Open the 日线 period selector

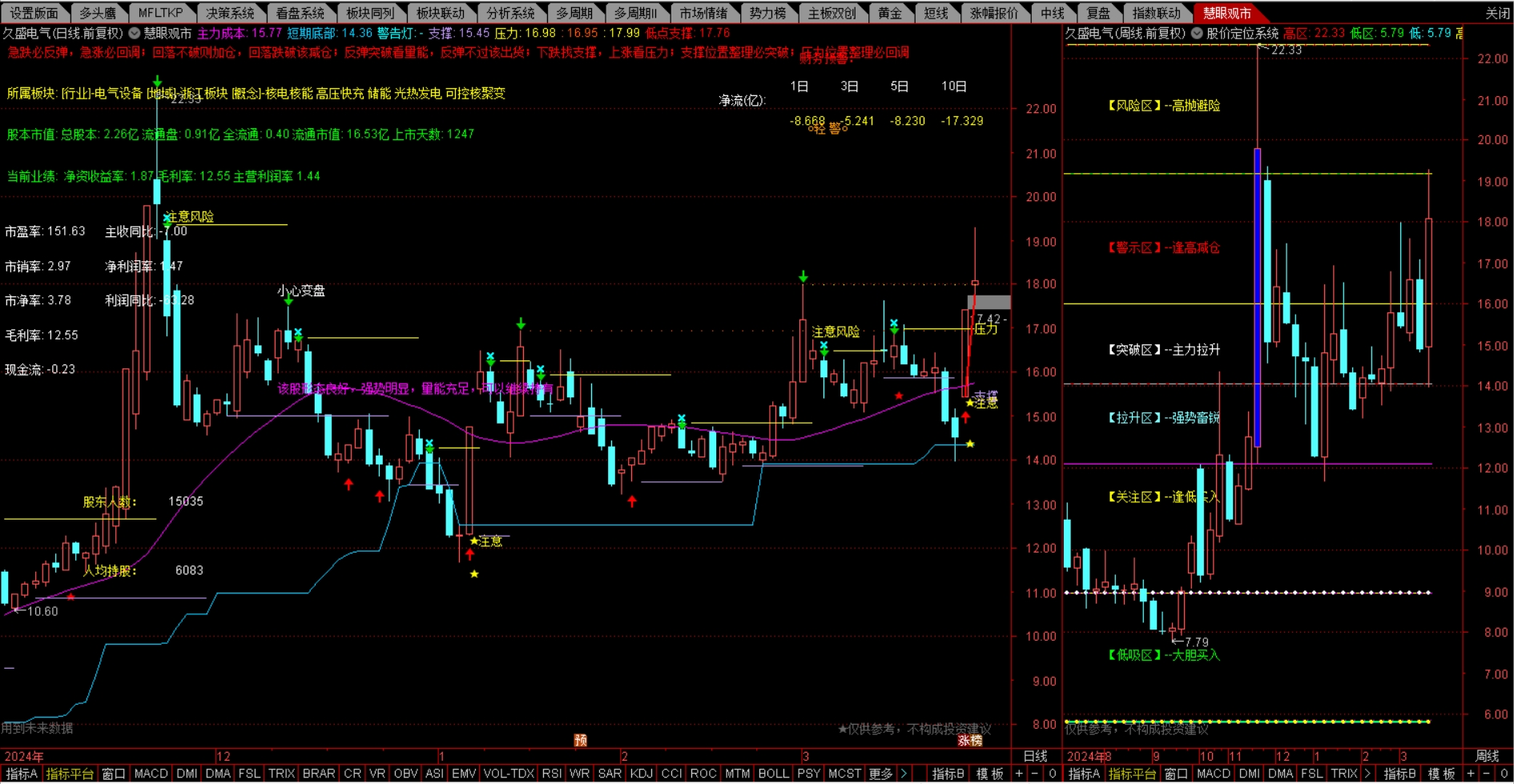tap(1035, 756)
